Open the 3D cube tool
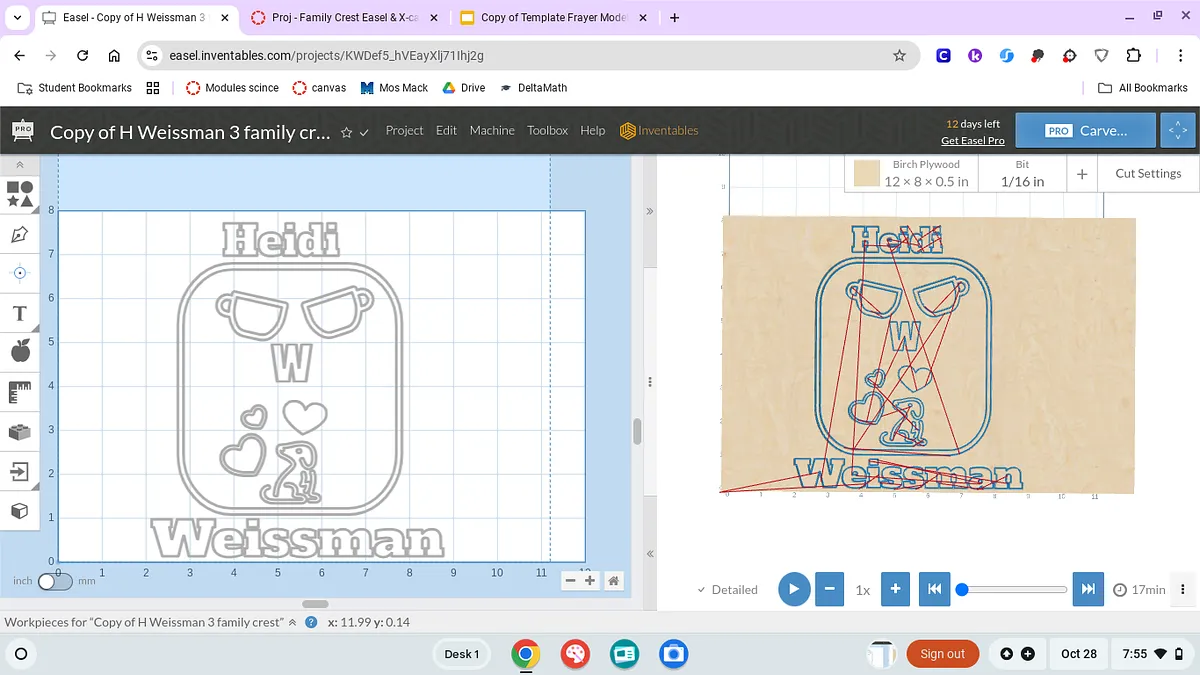 (x=19, y=511)
